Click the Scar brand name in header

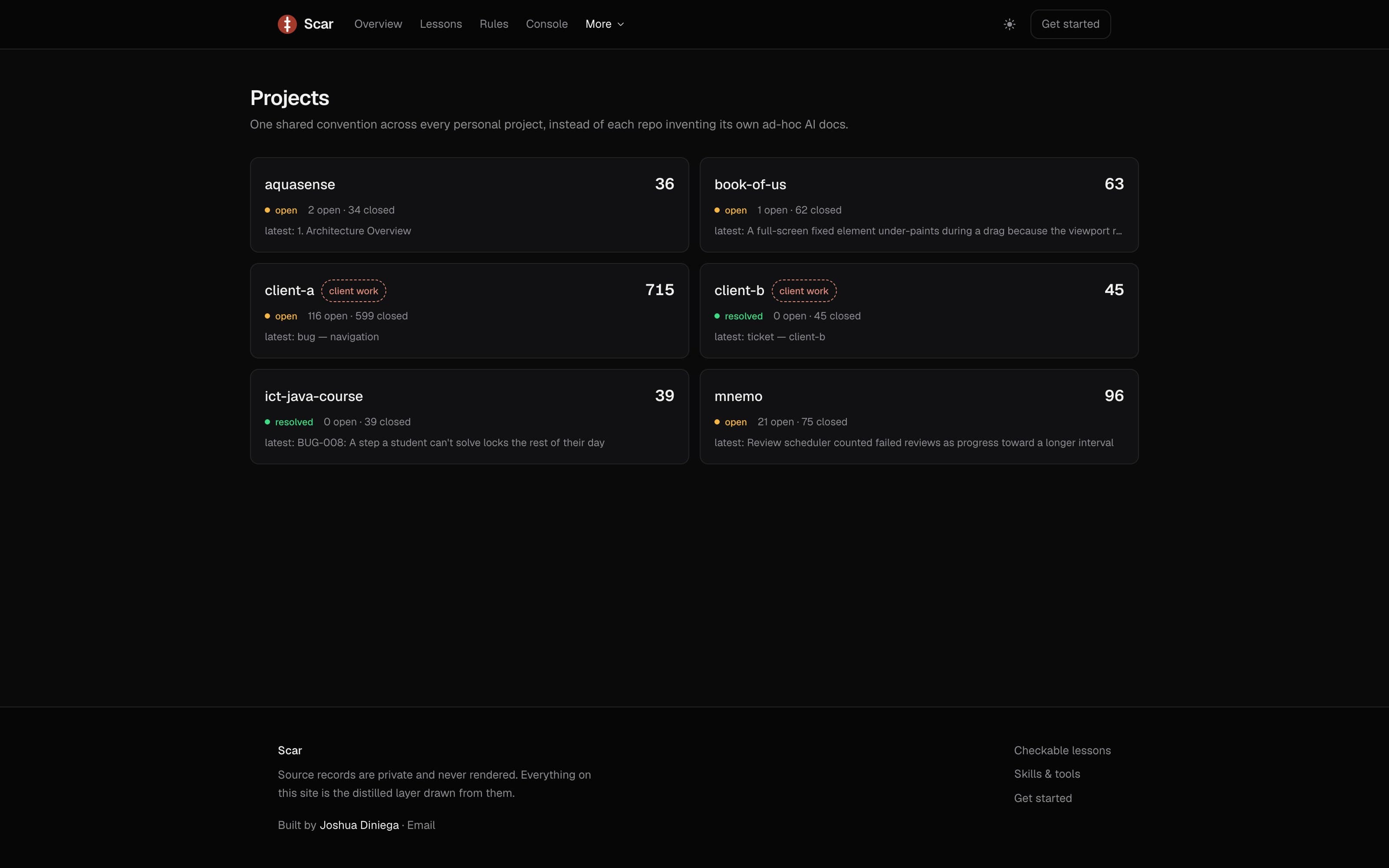319,24
